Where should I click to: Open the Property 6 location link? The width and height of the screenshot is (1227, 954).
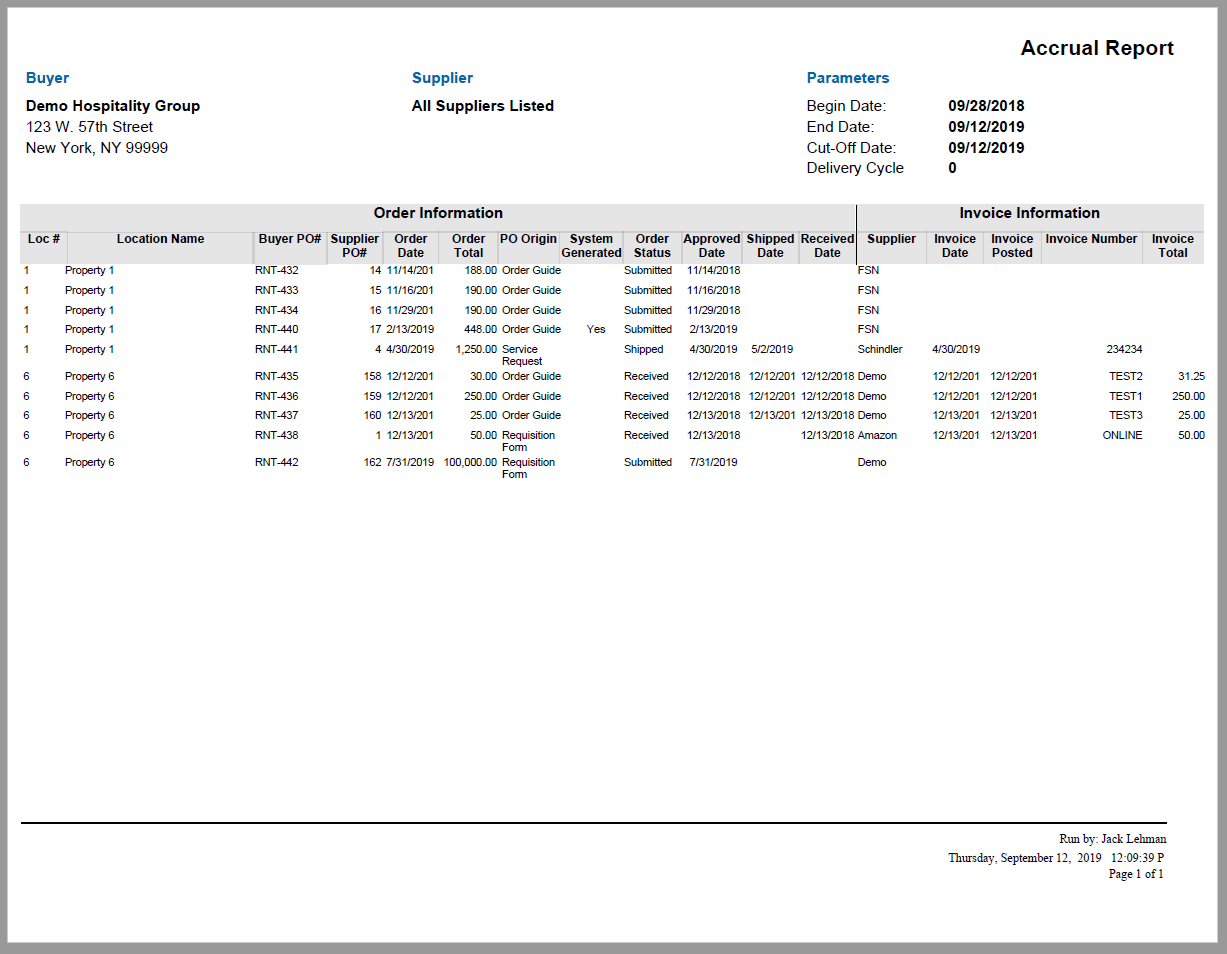click(x=88, y=376)
